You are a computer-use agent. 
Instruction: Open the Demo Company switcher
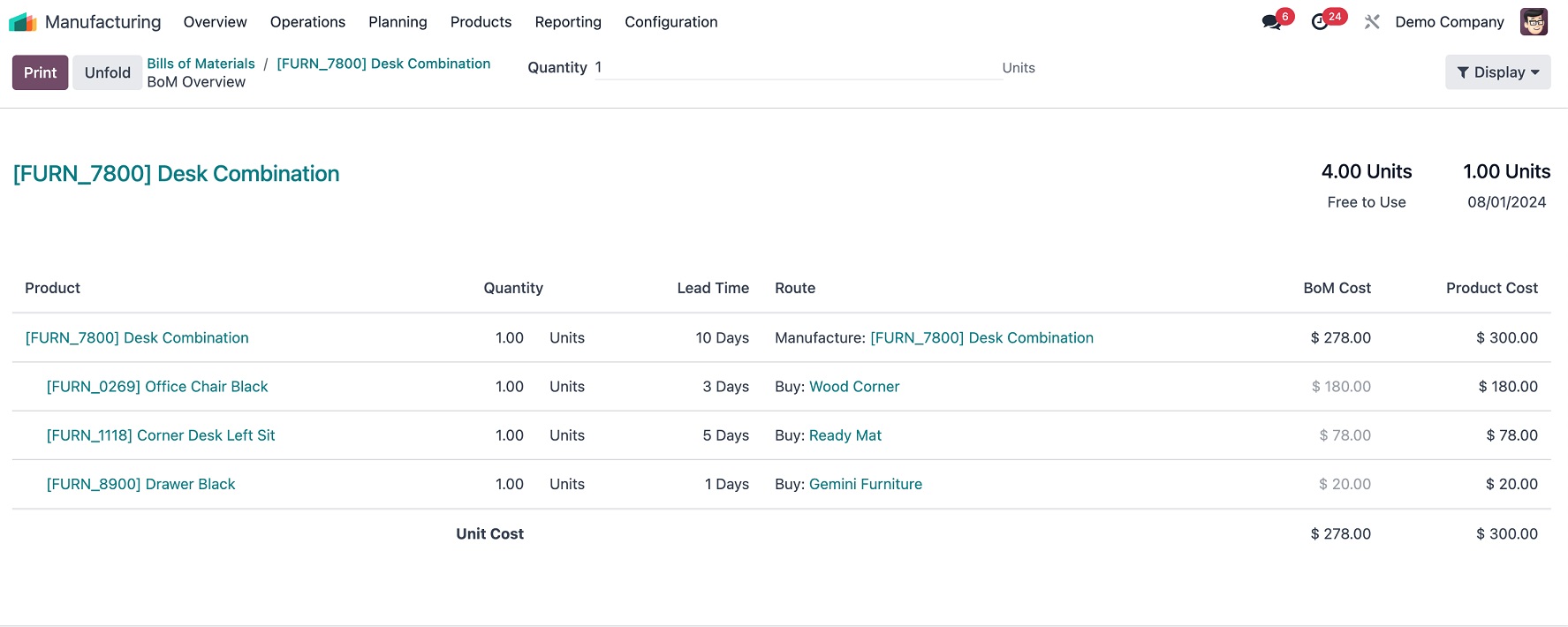point(1449,22)
